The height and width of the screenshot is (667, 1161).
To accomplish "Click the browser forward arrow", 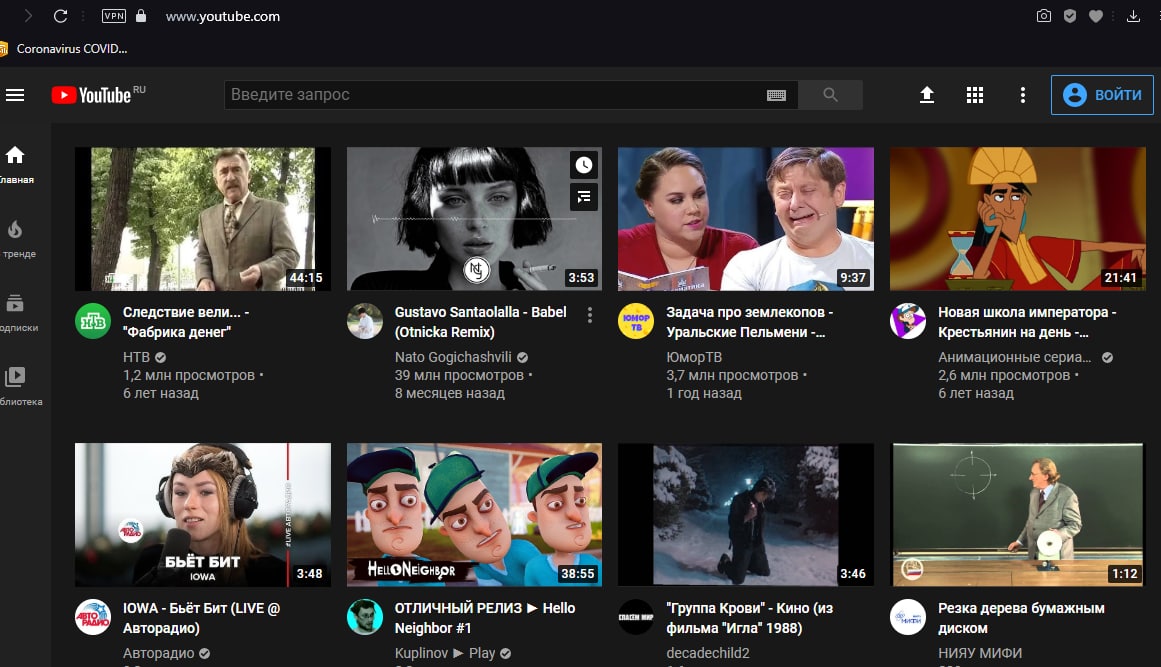I will 28,16.
